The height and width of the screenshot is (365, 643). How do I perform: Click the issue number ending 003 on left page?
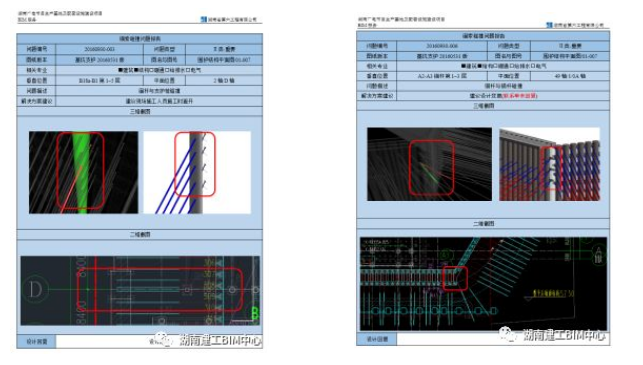click(x=99, y=49)
